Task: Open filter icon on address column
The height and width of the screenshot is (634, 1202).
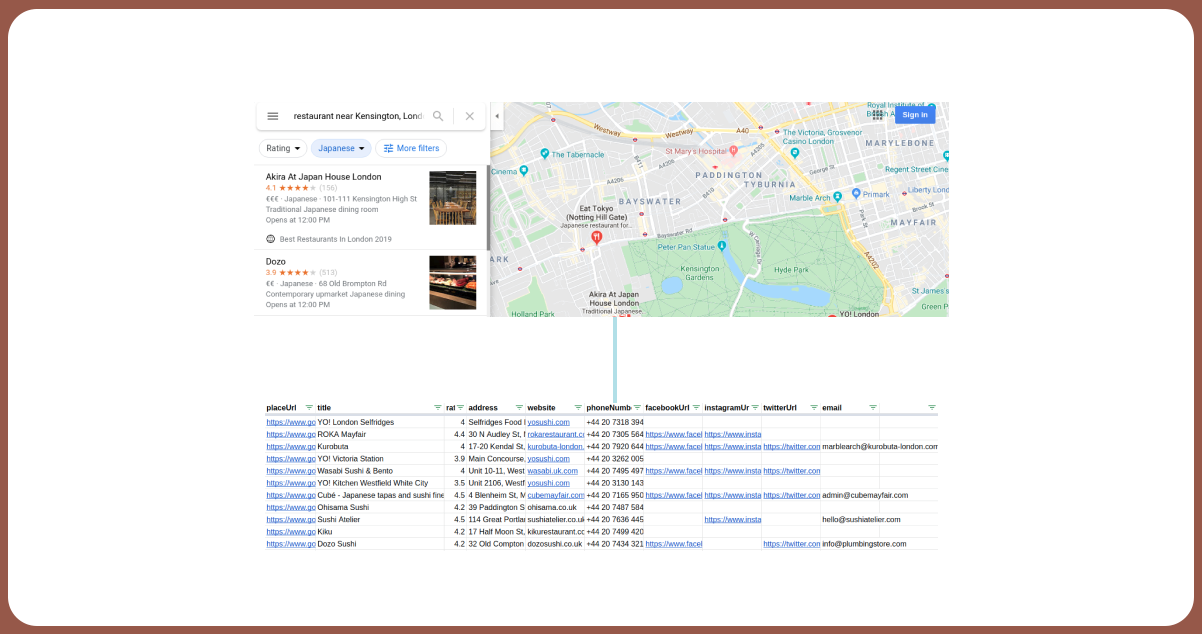Action: [518, 408]
